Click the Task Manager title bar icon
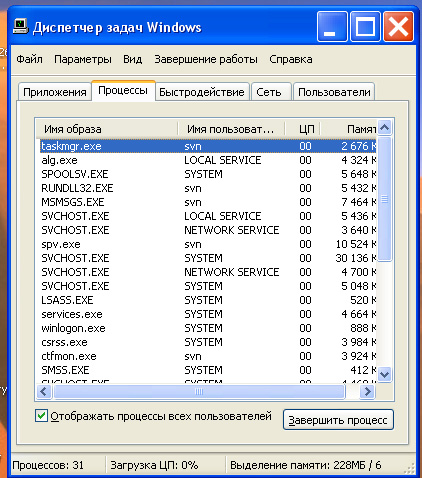Image resolution: width=422 pixels, height=478 pixels. click(21, 27)
